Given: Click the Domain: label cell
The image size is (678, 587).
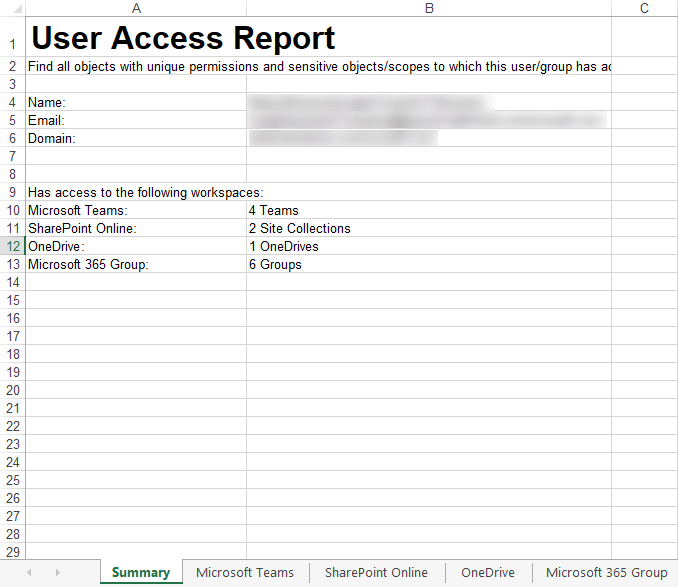Looking at the screenshot, I should [136, 138].
